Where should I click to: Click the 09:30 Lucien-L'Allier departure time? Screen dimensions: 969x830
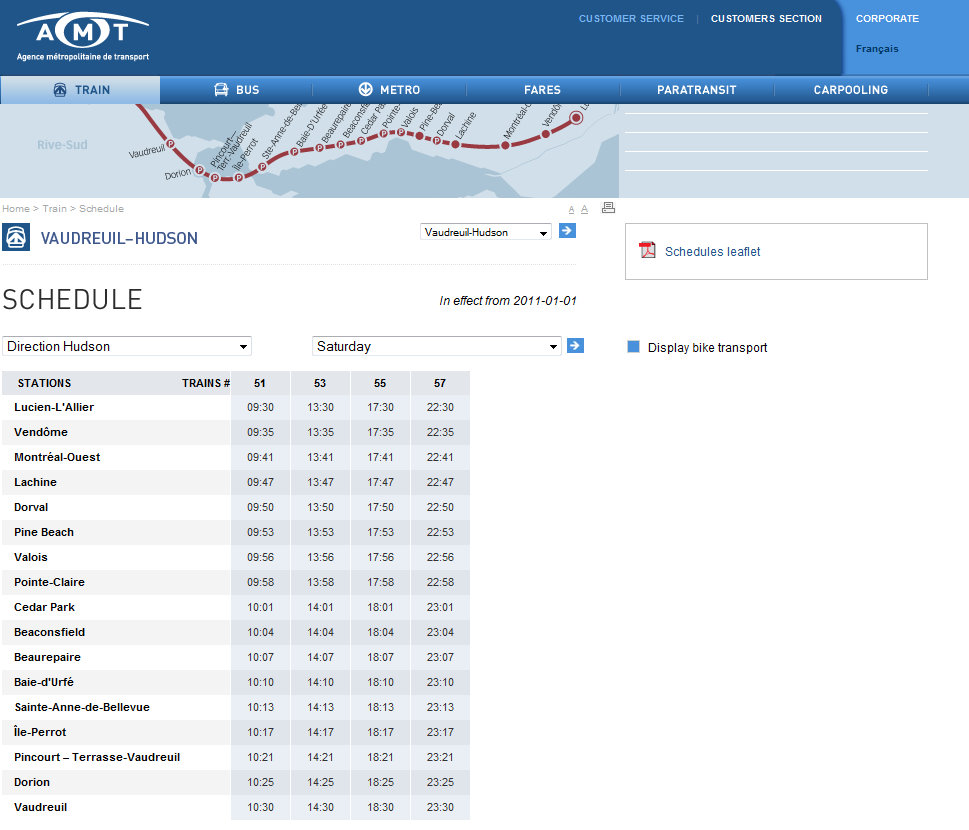260,408
